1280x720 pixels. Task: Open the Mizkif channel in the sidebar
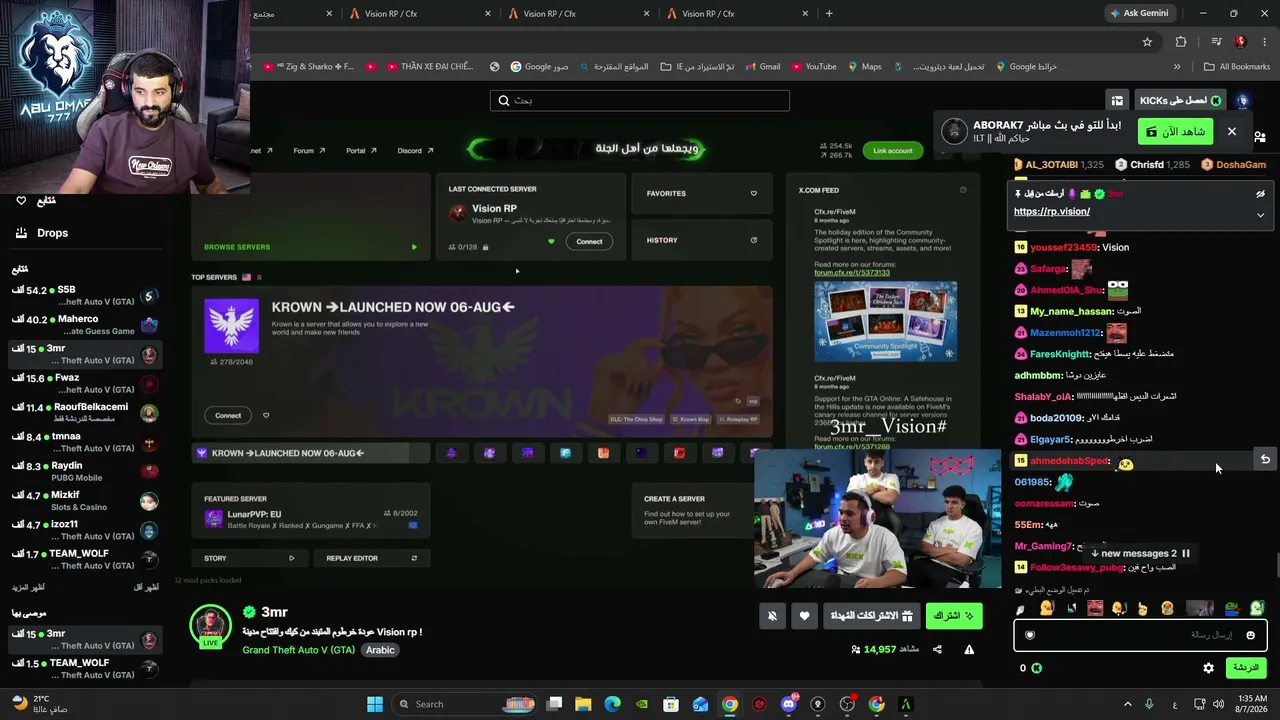pos(86,500)
